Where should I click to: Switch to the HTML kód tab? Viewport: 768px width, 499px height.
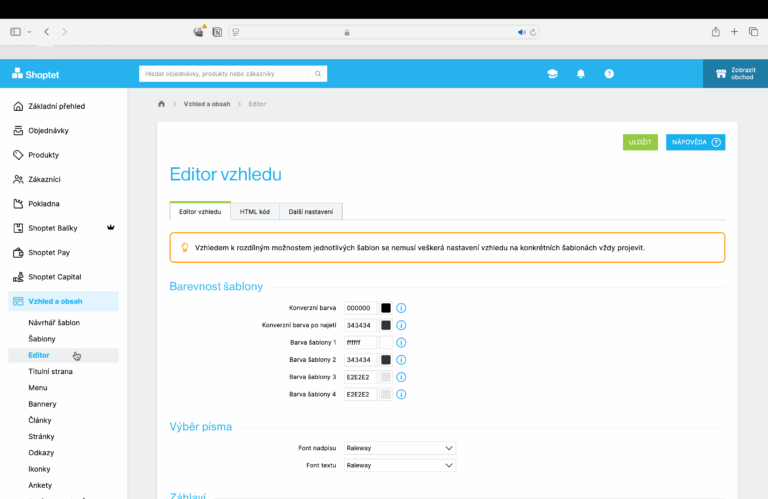255,212
